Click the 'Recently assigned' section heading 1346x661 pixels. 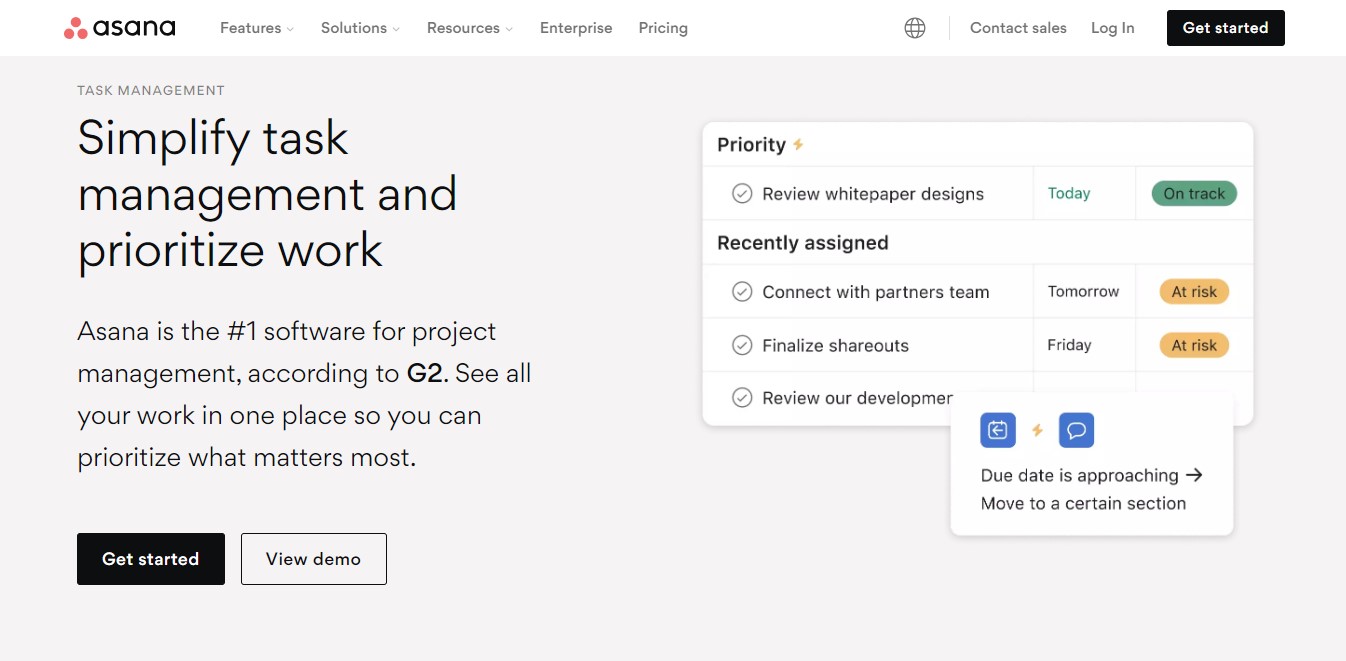click(x=803, y=243)
